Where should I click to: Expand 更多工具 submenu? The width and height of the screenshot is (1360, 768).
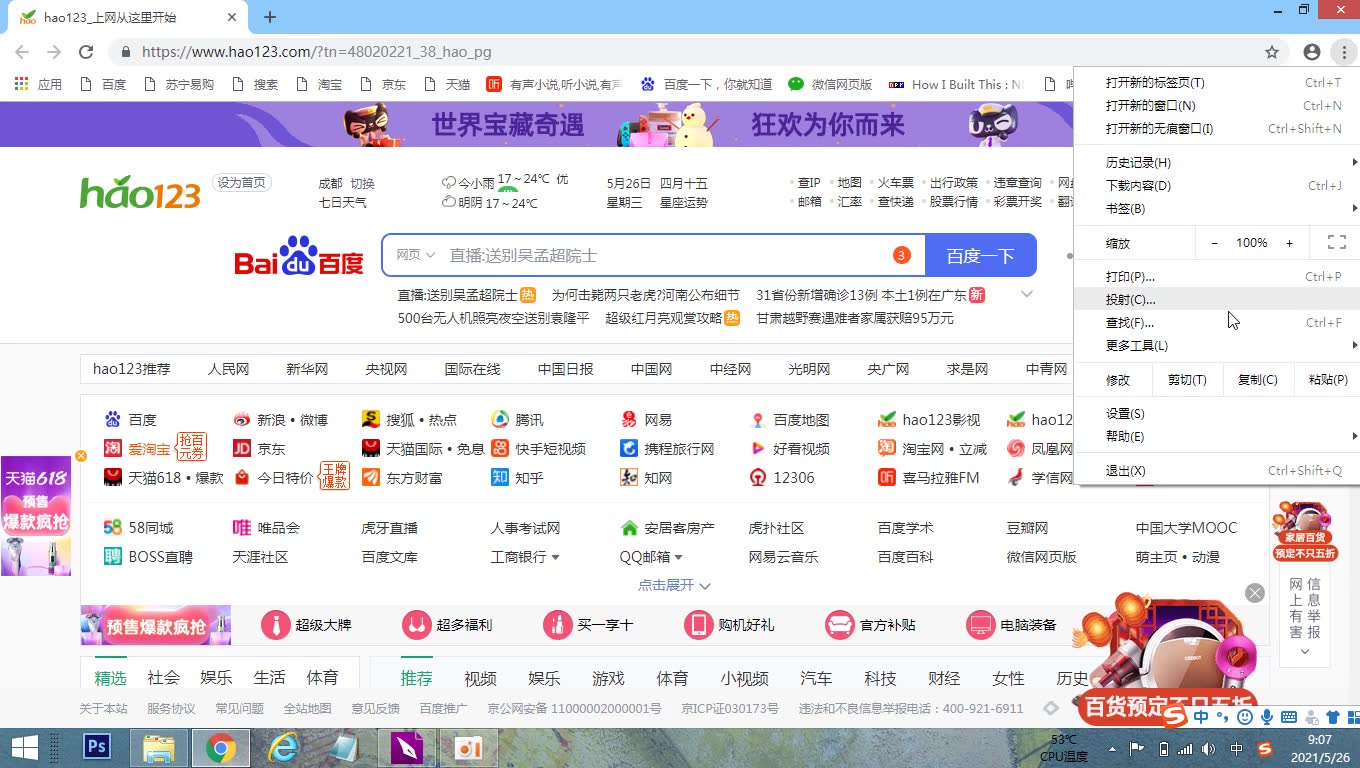point(1217,345)
